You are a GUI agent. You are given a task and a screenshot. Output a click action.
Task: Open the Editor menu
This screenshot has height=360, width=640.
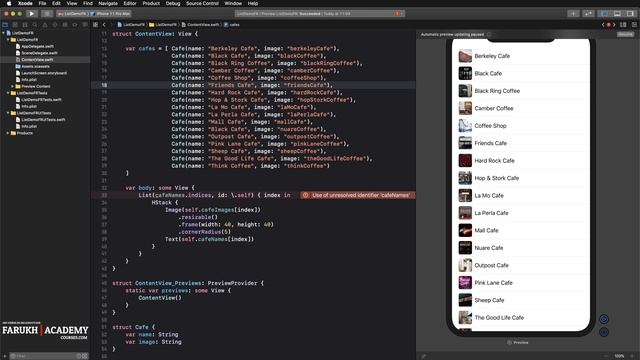click(x=130, y=3)
